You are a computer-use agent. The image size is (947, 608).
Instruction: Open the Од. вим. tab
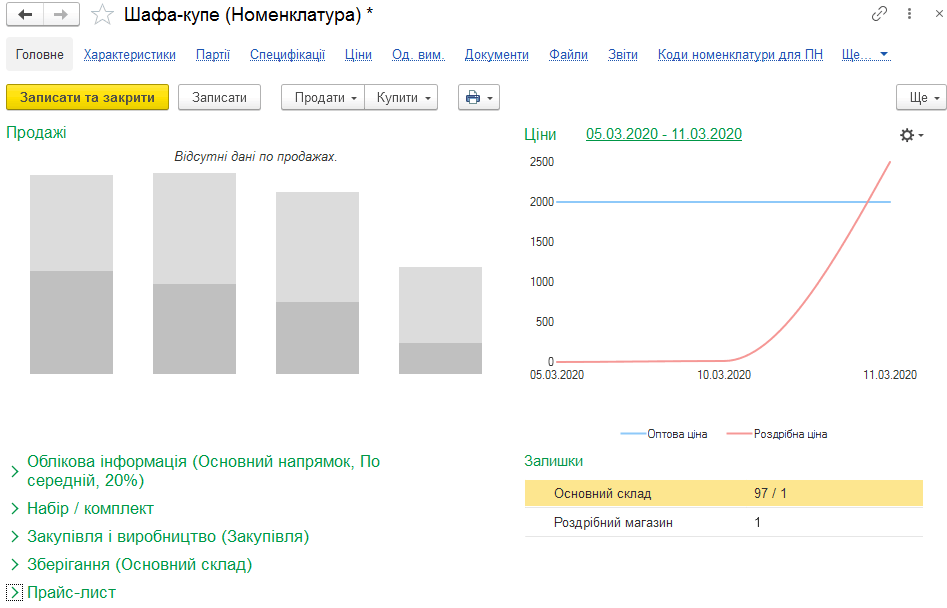419,54
